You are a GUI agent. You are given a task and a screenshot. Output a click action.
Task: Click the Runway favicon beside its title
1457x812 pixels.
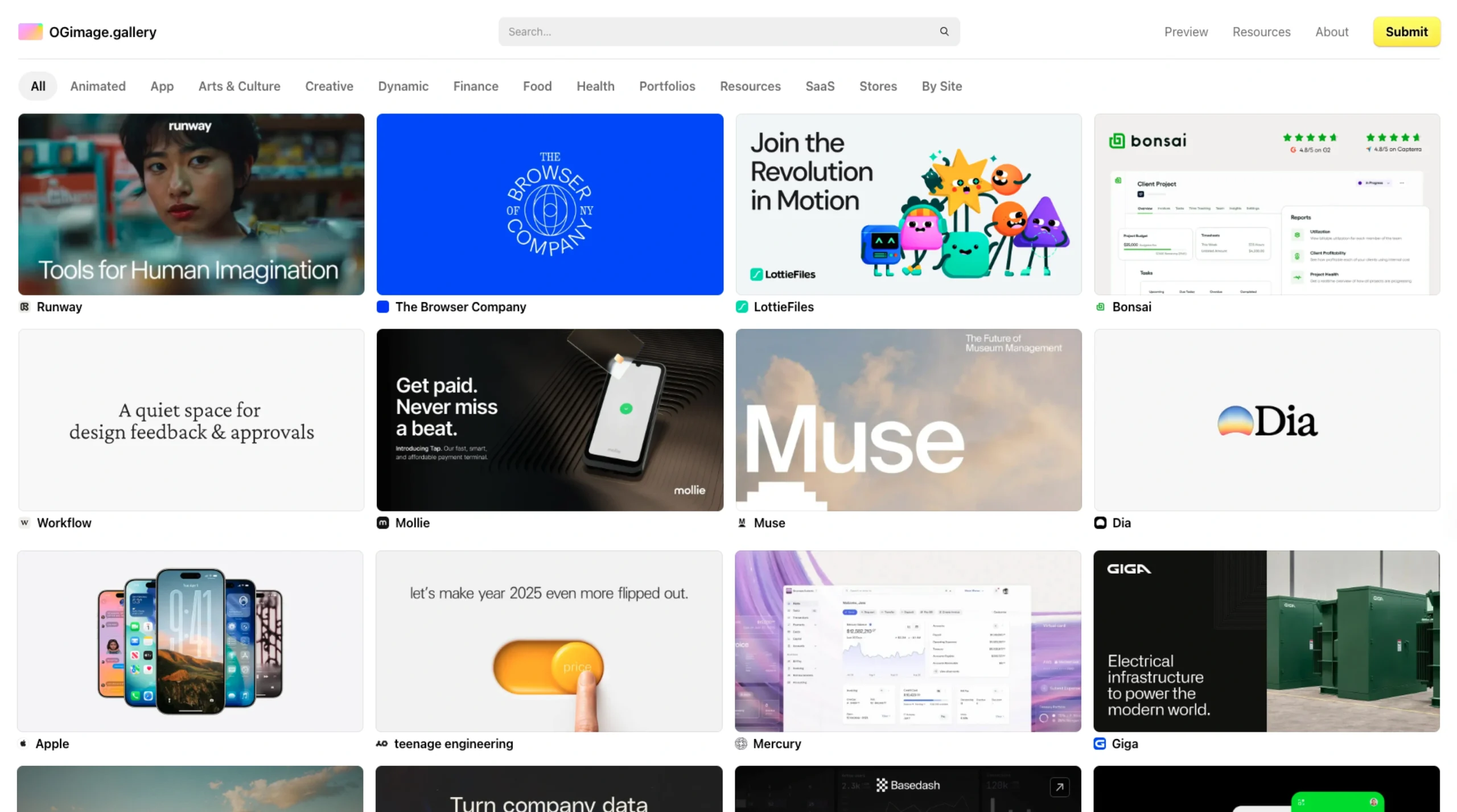pyautogui.click(x=24, y=307)
